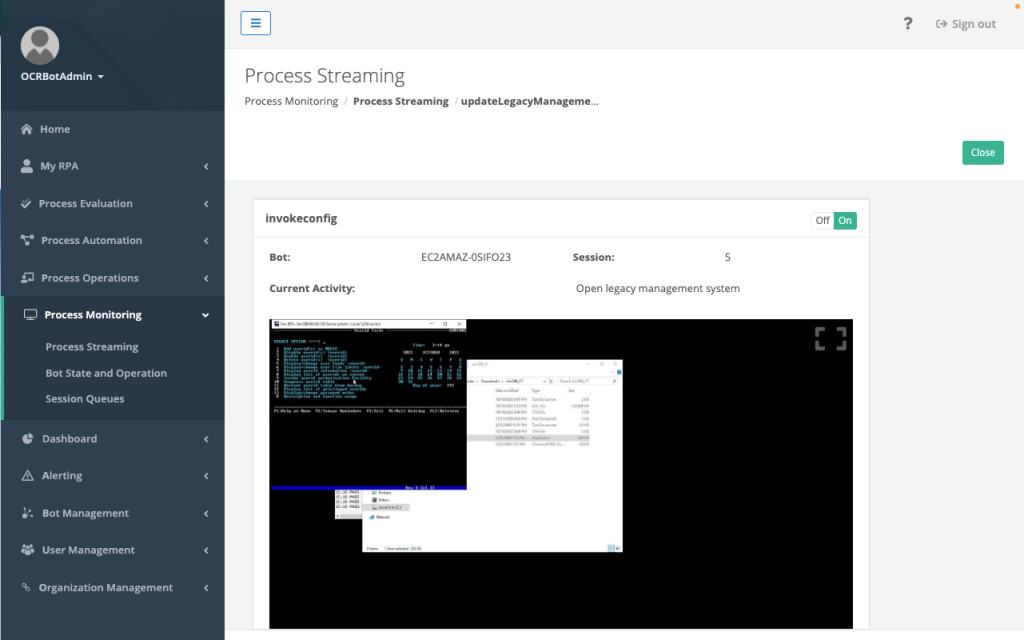Expand the Organization Management chevron
The image size is (1024, 640).
point(206,588)
